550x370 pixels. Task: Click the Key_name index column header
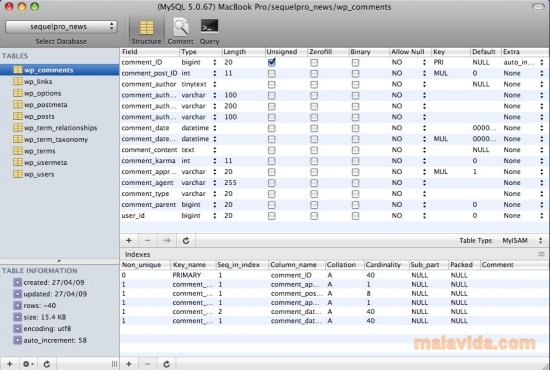point(193,265)
